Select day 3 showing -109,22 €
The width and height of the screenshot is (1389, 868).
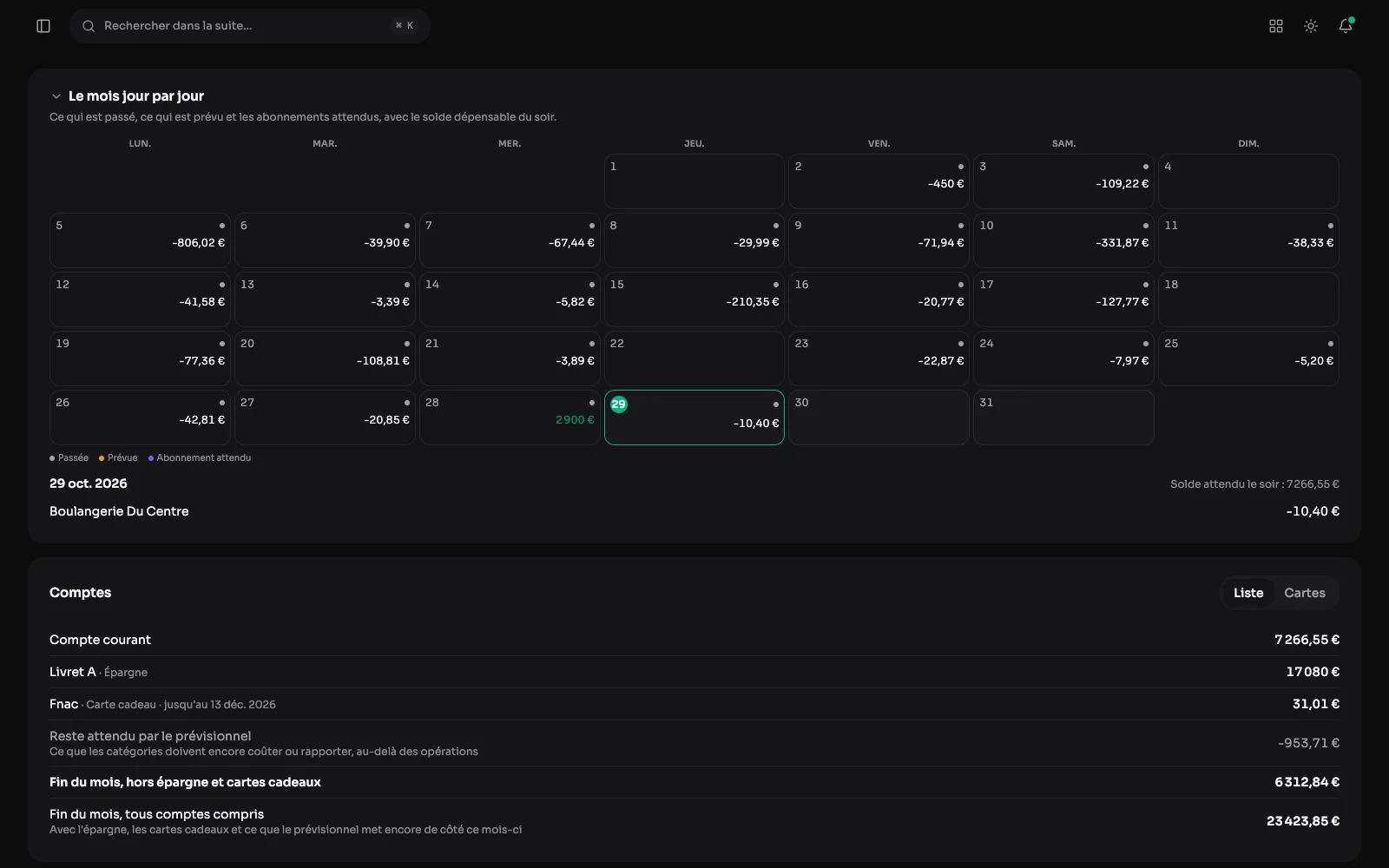point(1063,181)
